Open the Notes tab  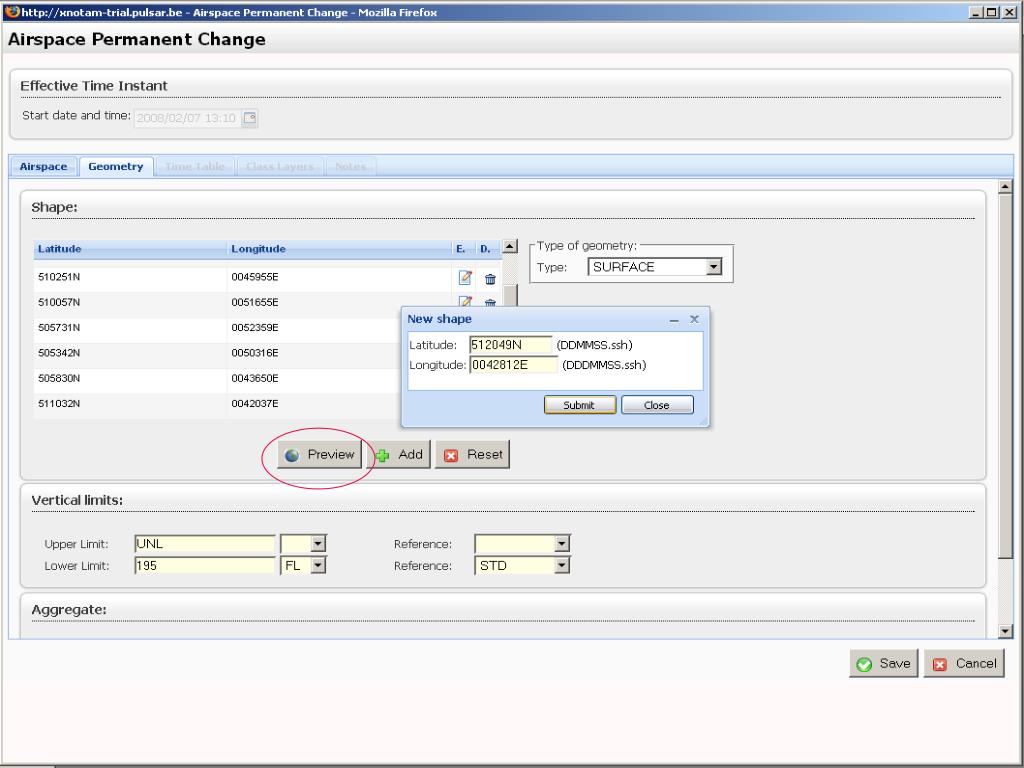click(x=351, y=167)
